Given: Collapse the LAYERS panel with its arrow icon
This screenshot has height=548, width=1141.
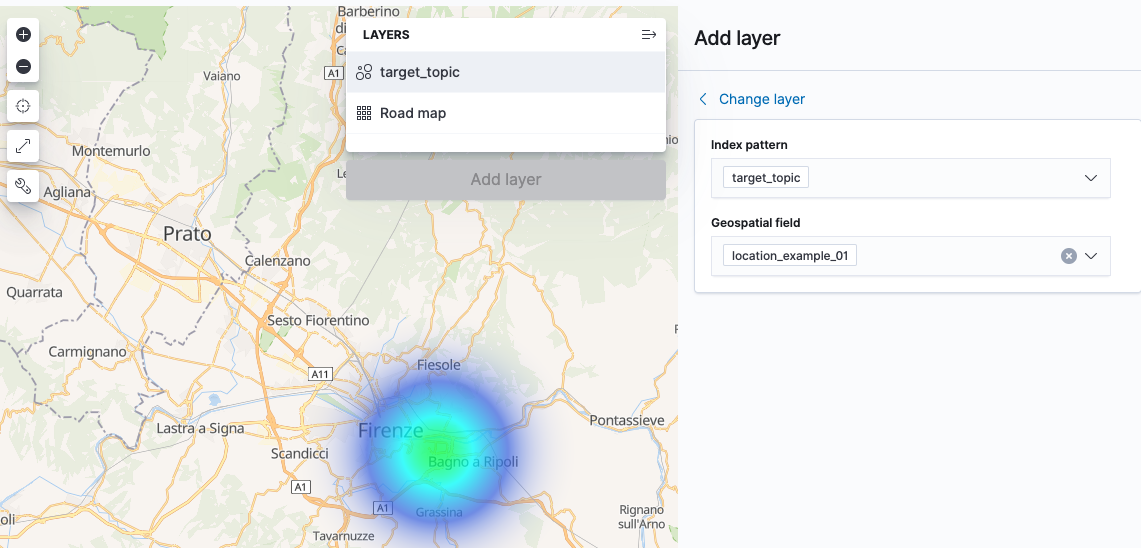Looking at the screenshot, I should 648,35.
